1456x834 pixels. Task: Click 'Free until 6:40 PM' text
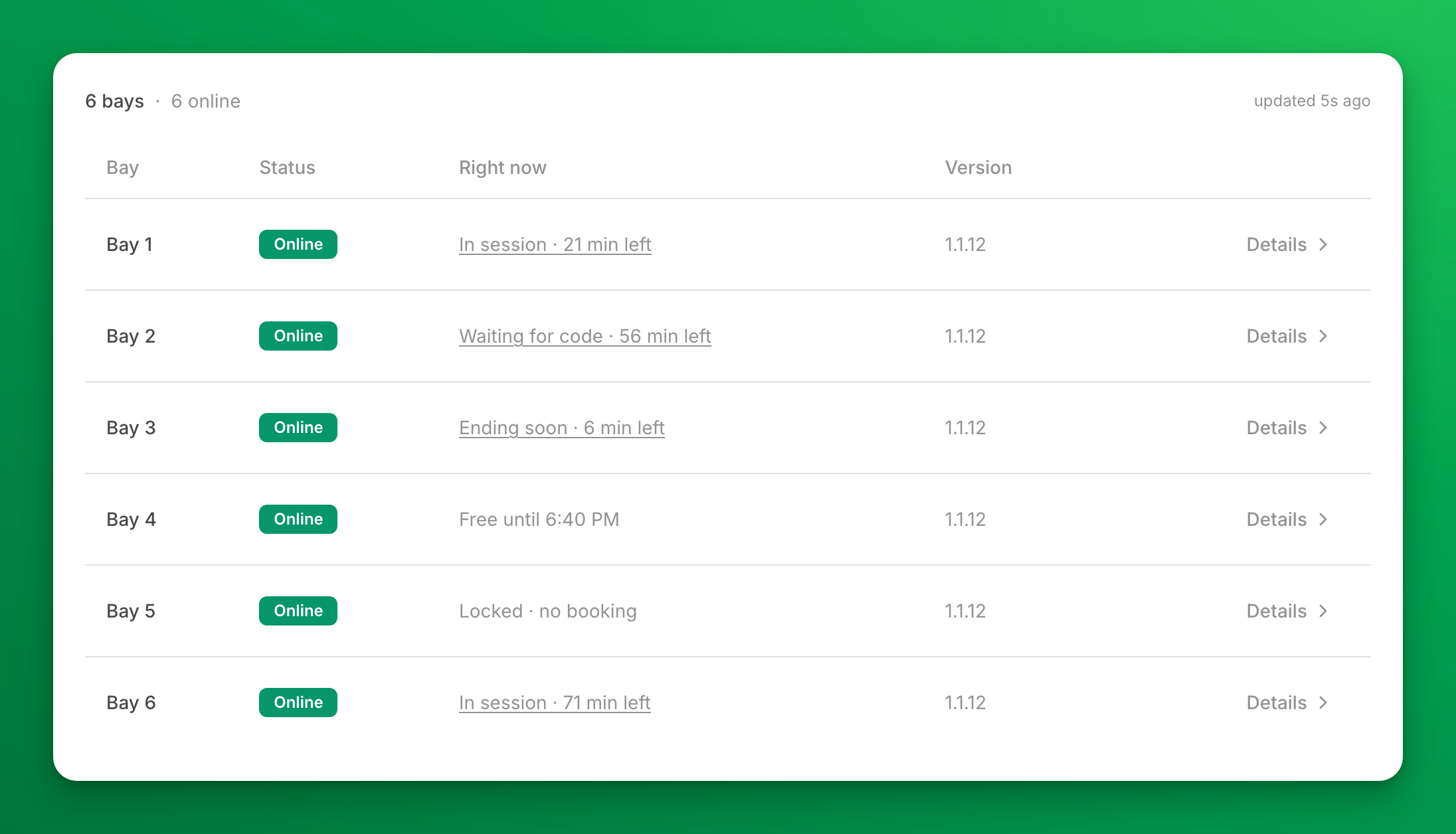539,519
